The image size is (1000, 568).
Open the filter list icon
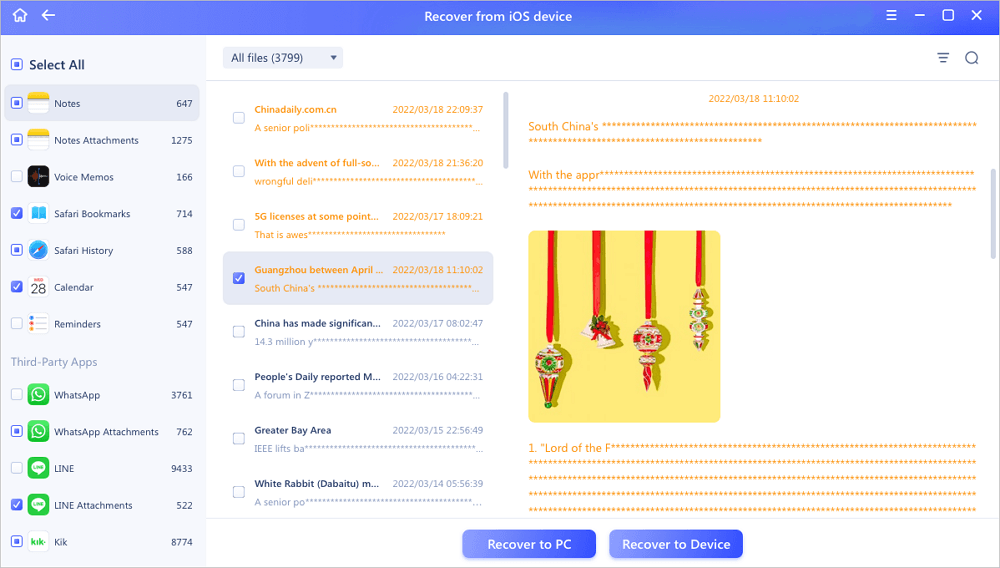click(943, 58)
